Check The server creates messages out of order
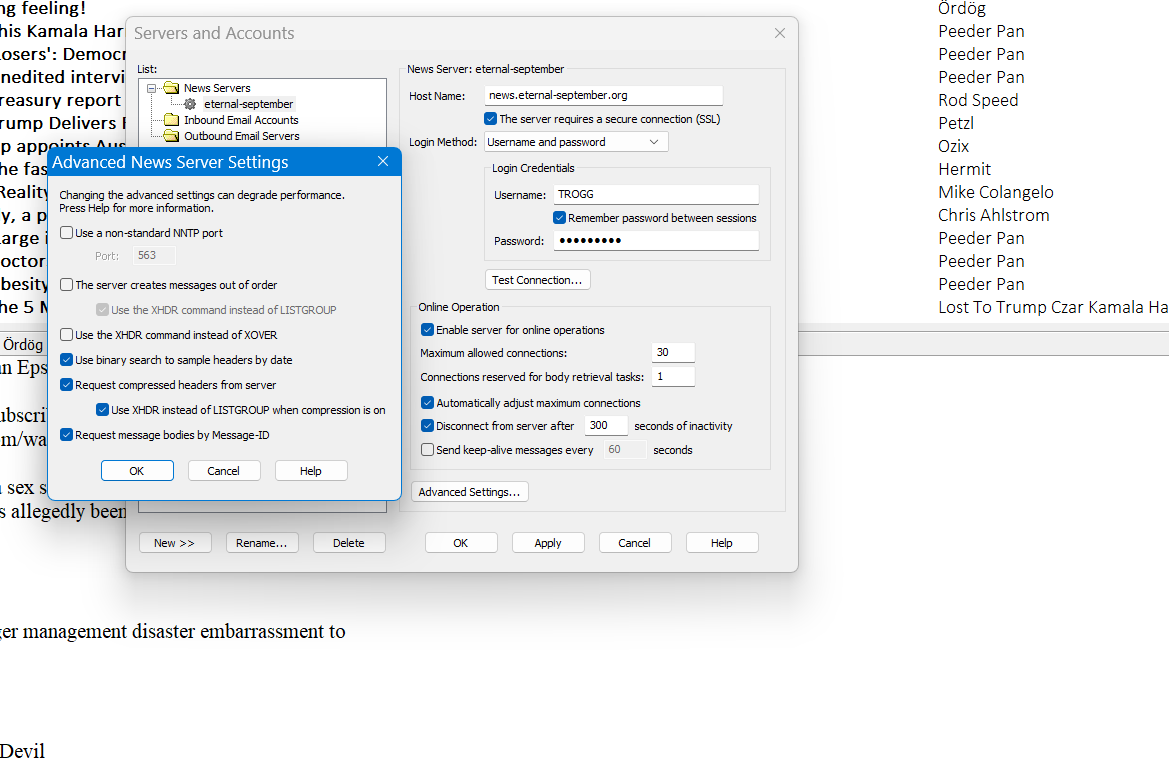 click(66, 285)
